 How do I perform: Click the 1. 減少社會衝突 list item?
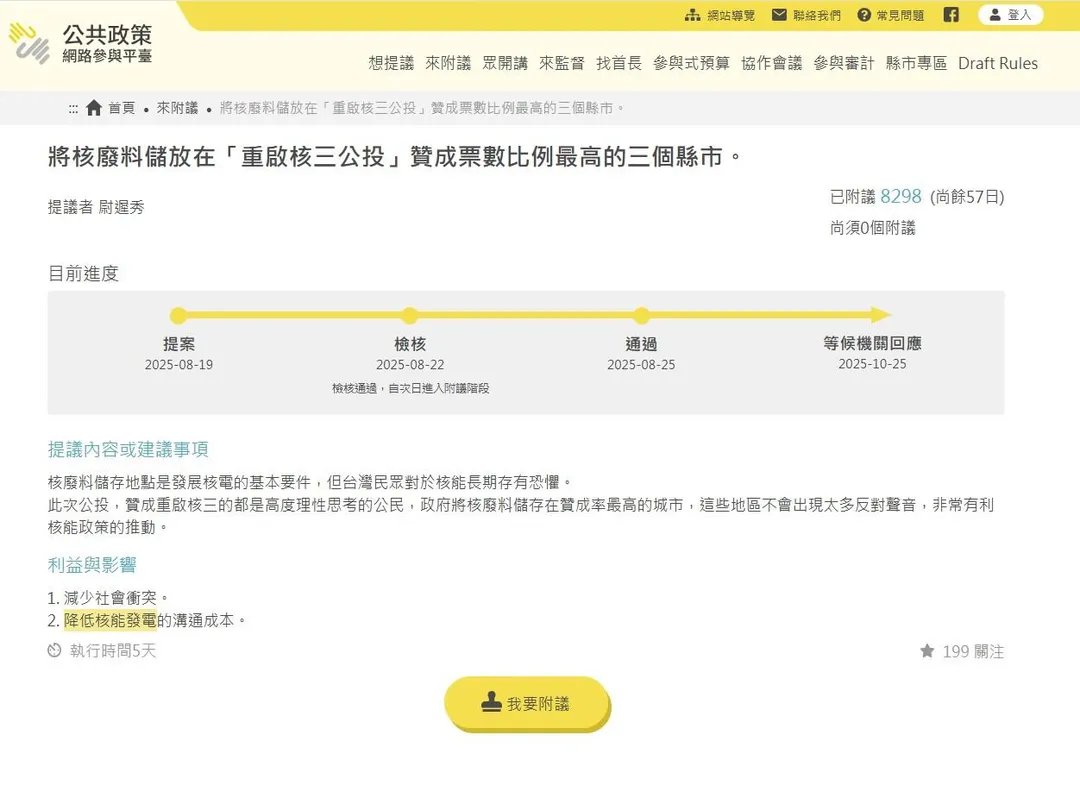click(108, 597)
